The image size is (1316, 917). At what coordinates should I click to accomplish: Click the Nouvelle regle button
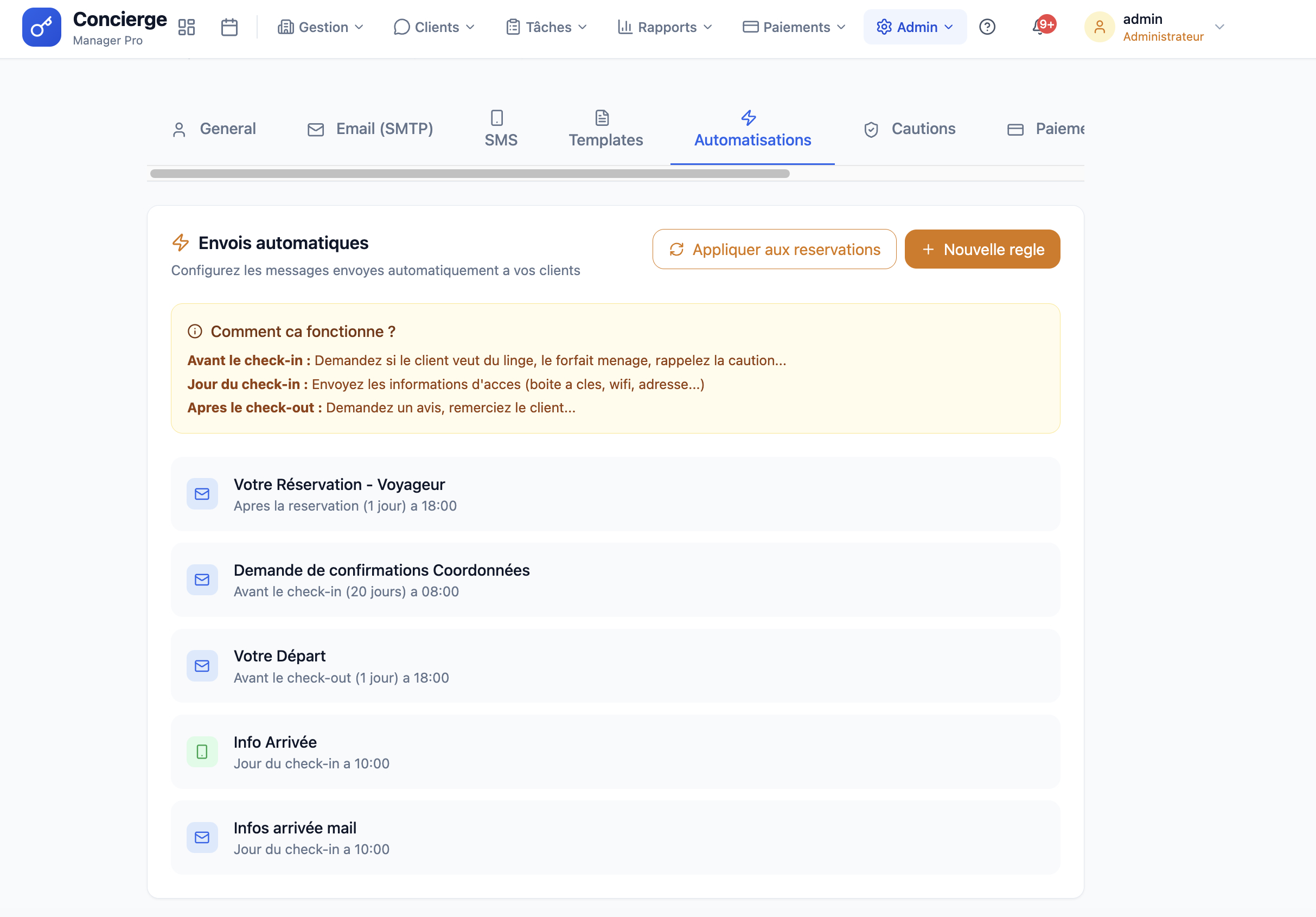pos(982,249)
